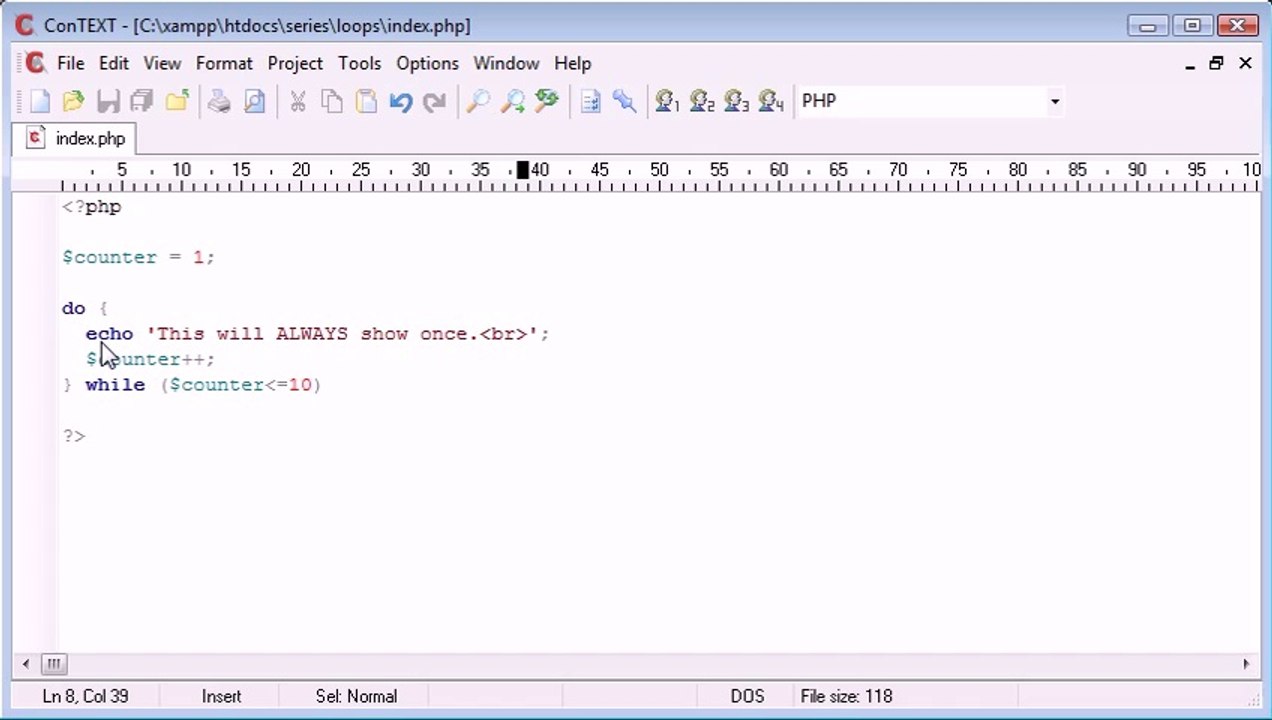Click the 'do {' code line

coord(85,308)
